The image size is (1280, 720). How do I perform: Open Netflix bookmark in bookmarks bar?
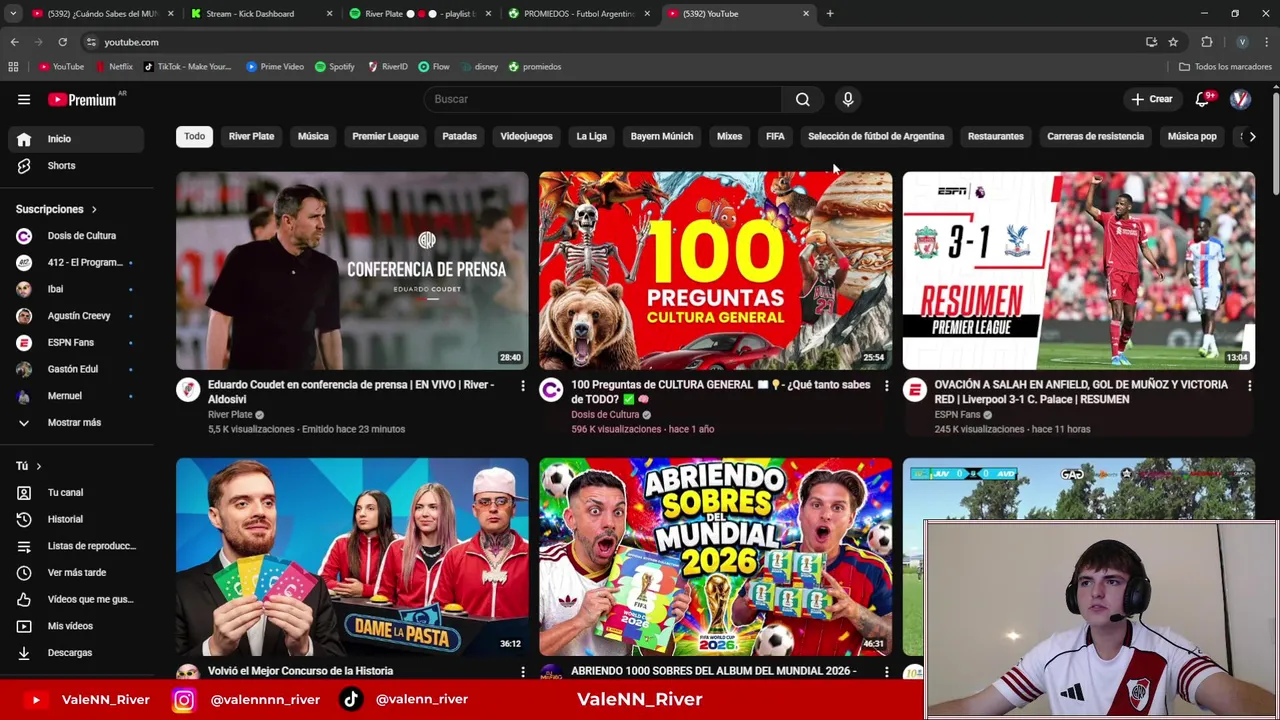[113, 67]
